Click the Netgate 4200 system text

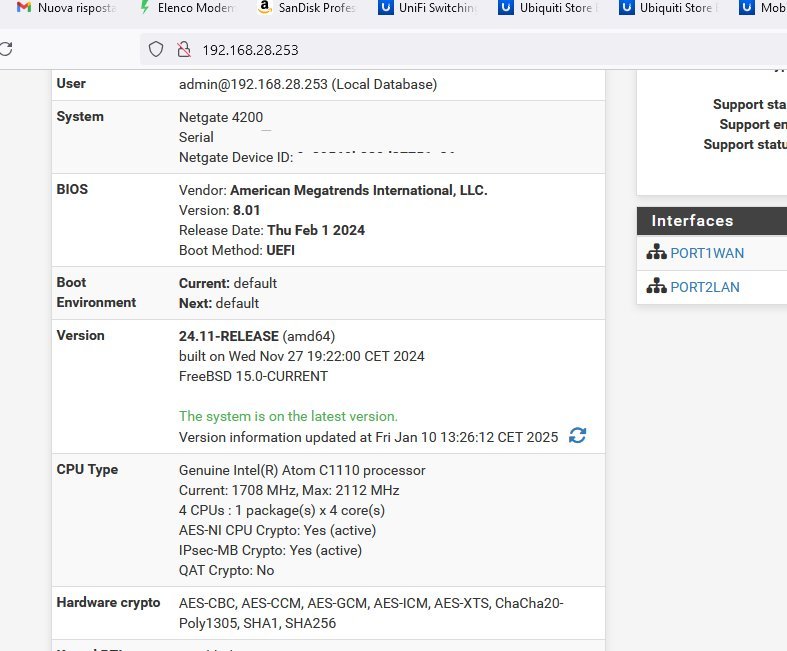[x=221, y=117]
